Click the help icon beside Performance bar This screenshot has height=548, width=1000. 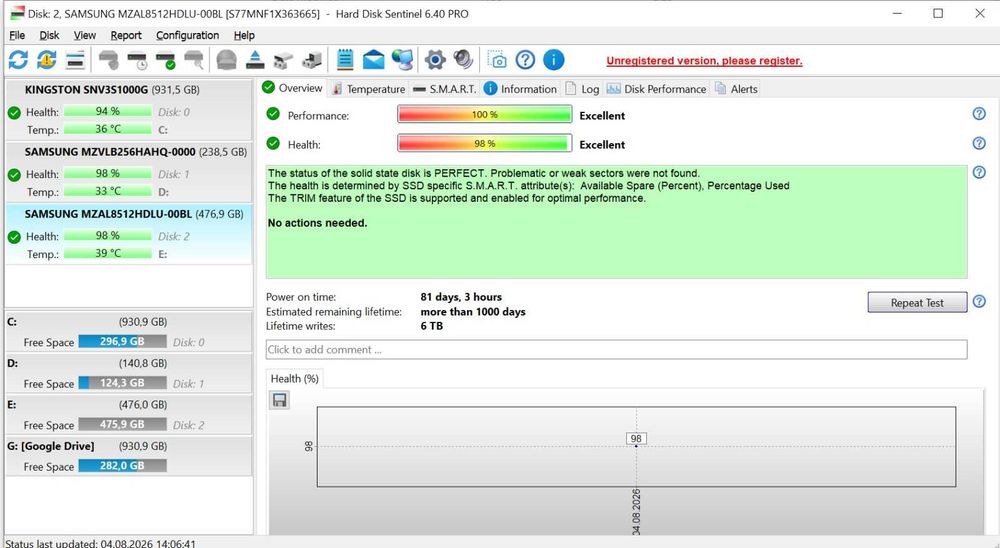point(979,114)
